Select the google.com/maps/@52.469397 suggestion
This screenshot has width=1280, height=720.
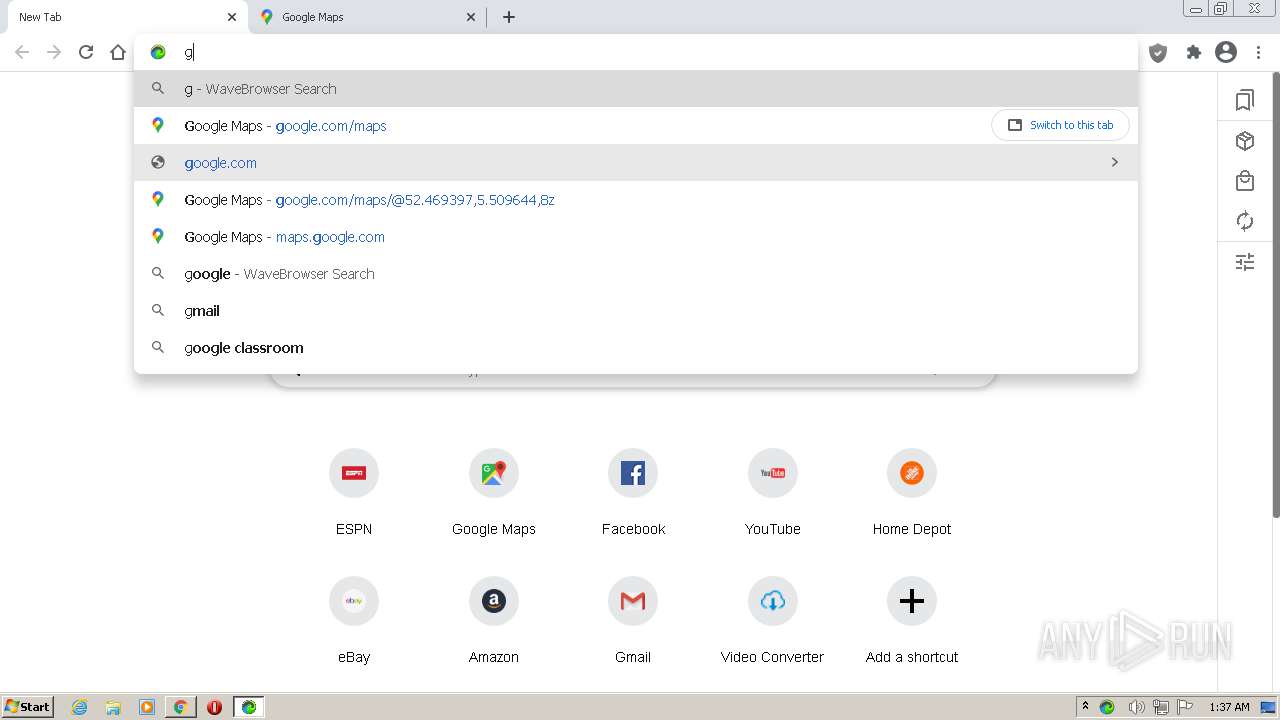coord(636,200)
